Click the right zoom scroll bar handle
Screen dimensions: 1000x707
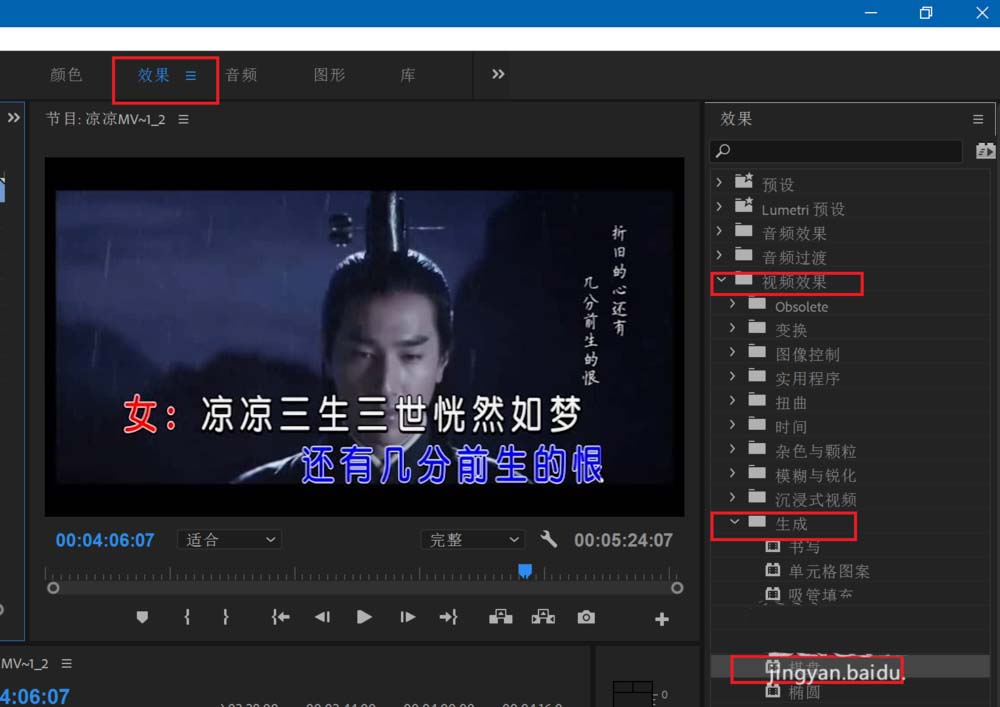point(677,588)
